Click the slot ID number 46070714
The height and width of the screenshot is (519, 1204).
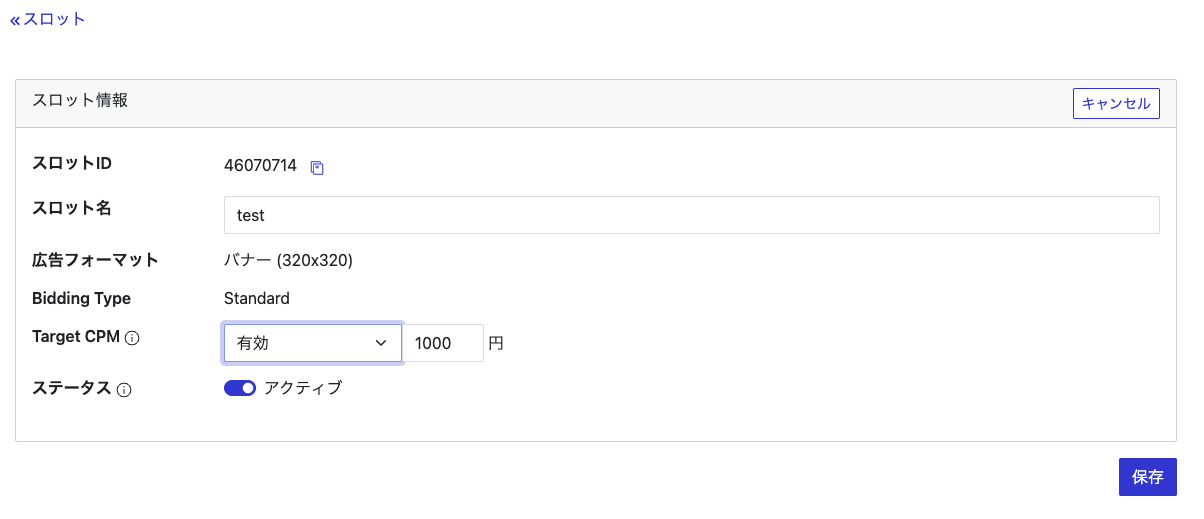260,166
